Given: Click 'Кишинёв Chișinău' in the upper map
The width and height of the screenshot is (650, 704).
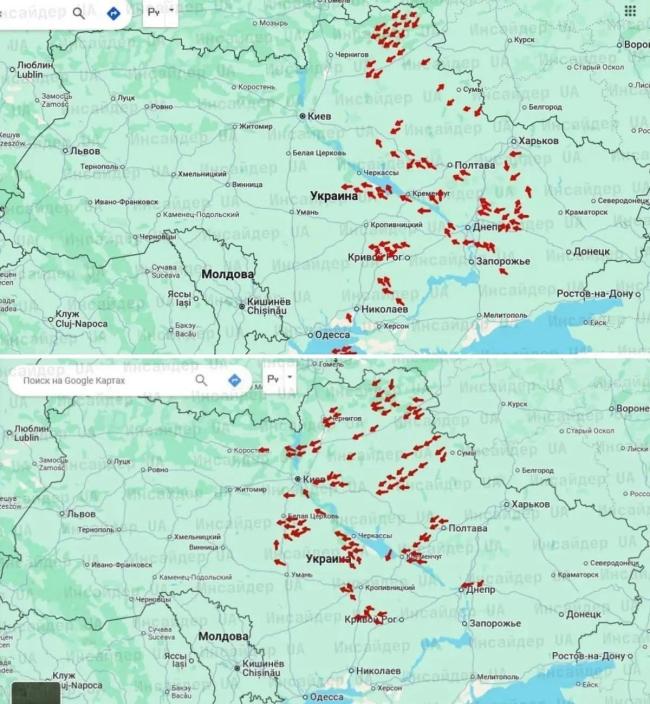Looking at the screenshot, I should pos(269,306).
